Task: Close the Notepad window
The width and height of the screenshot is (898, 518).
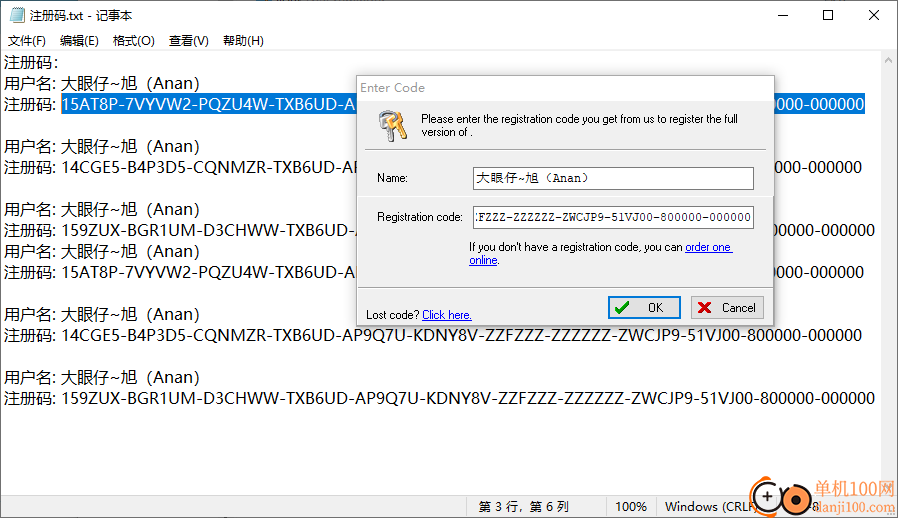Action: (874, 15)
